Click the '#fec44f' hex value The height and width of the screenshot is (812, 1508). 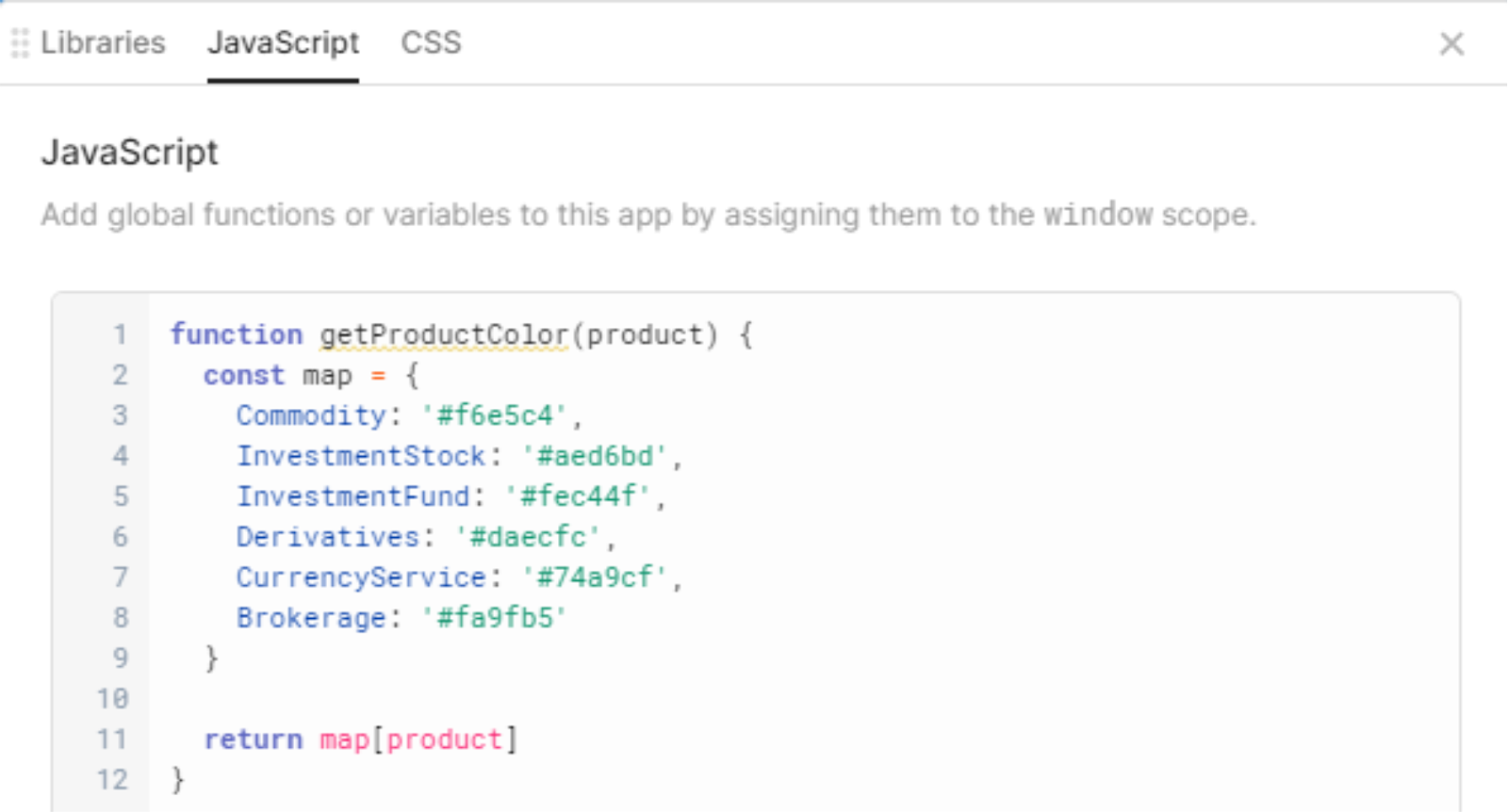pyautogui.click(x=578, y=496)
